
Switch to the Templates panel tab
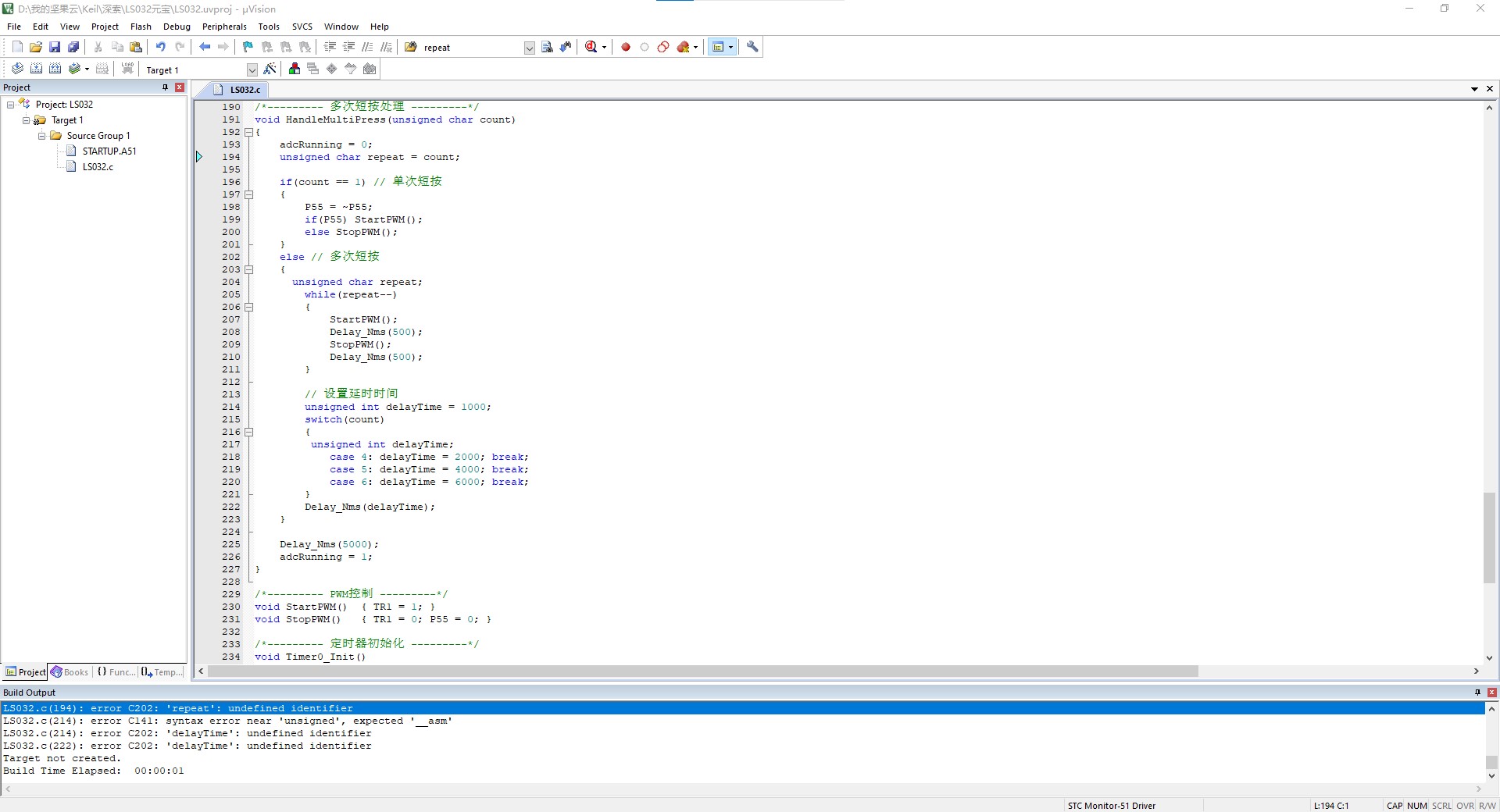162,672
